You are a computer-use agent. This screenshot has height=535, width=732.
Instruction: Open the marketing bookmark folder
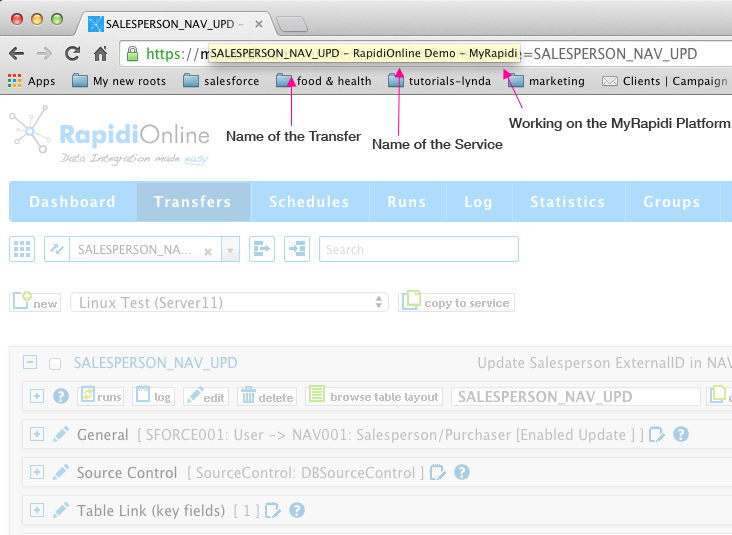tap(546, 81)
